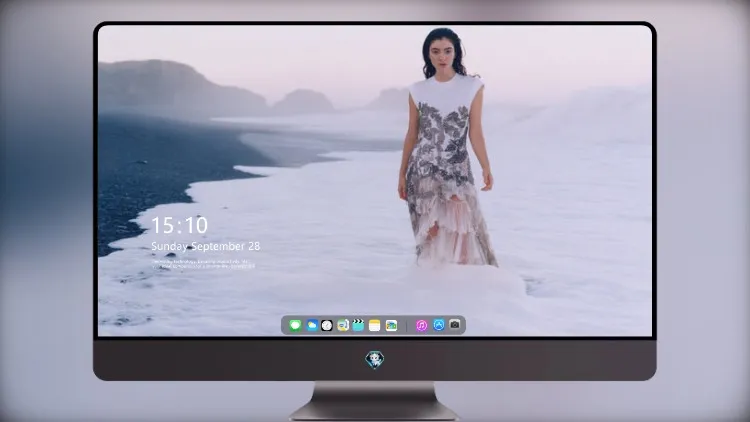The image size is (750, 422).
Task: Launch the Weather app from the dock
Action: click(x=311, y=325)
